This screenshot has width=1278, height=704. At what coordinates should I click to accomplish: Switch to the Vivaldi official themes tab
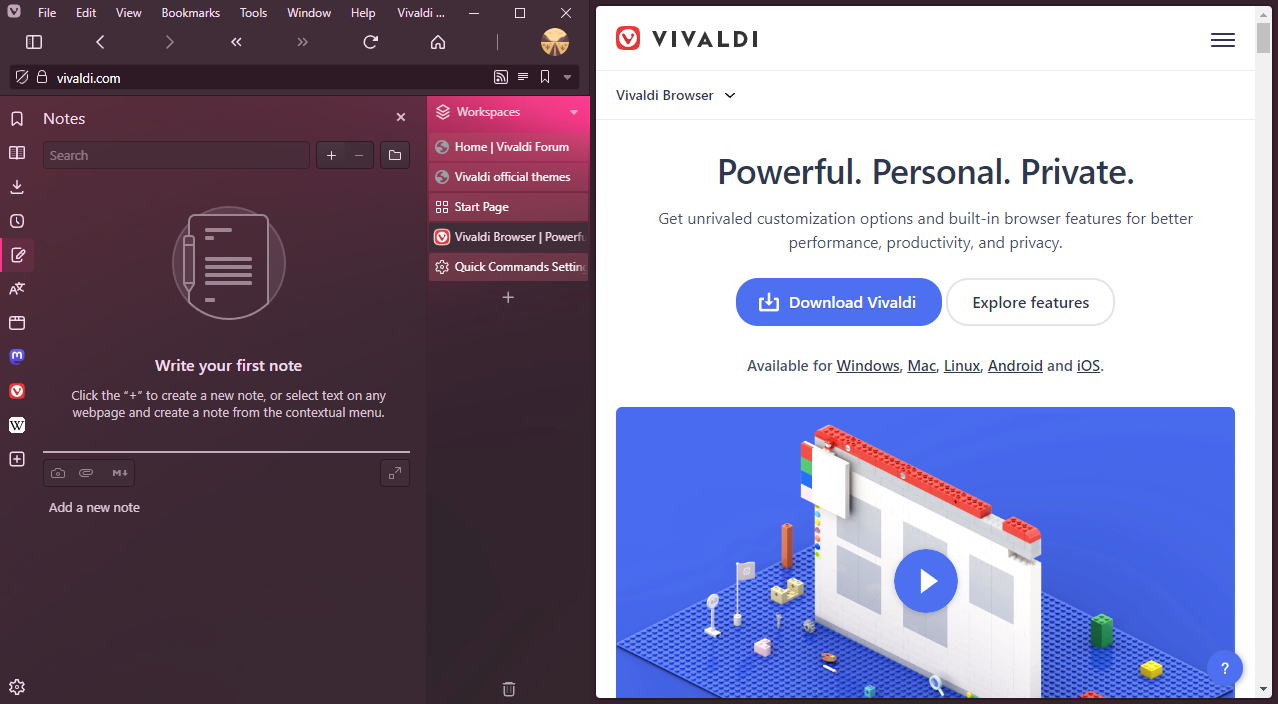pyautogui.click(x=509, y=177)
